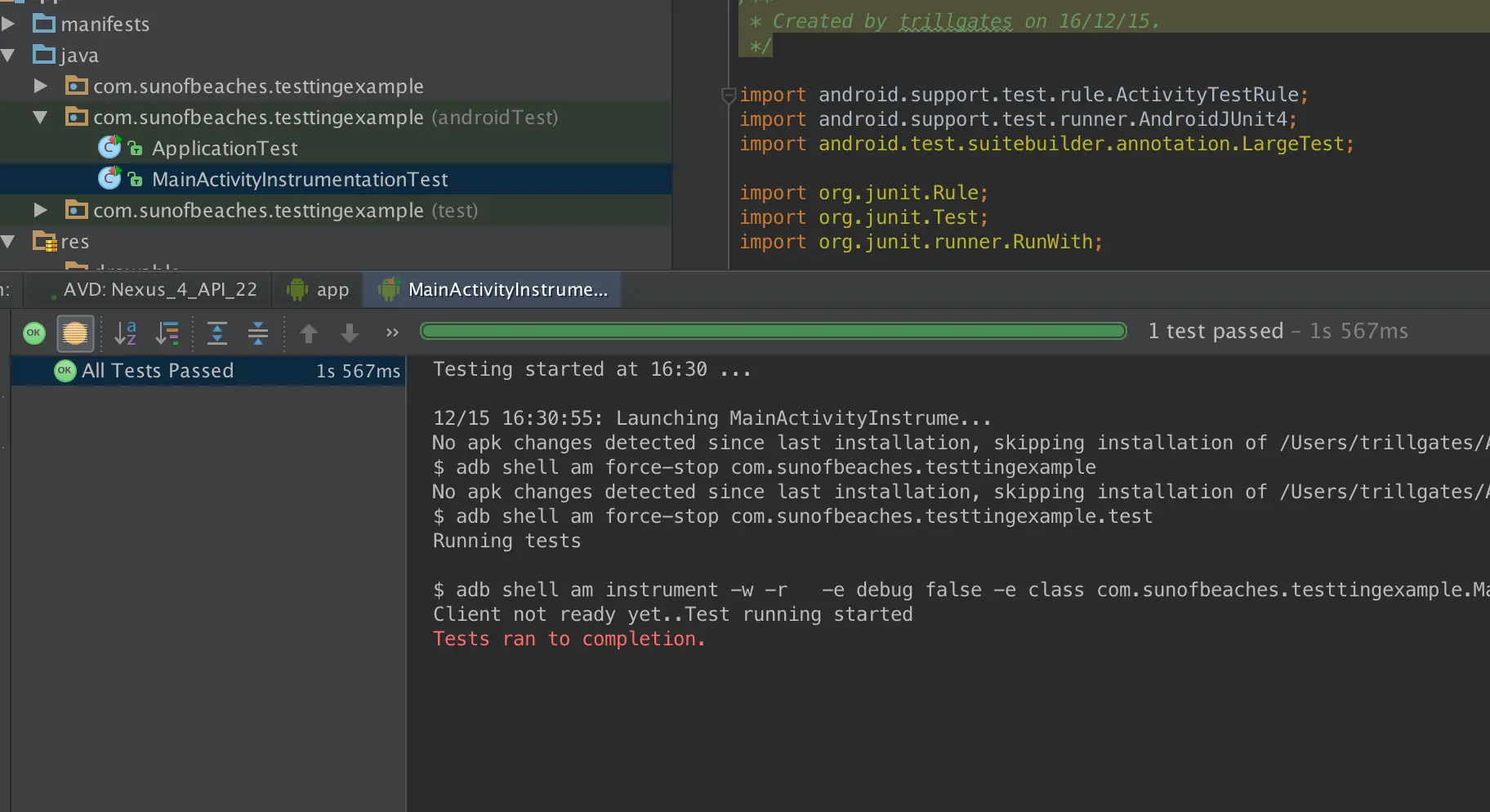1490x812 pixels.
Task: Expand the first com.sunofbeaches.testtingexample package
Action: click(x=40, y=86)
